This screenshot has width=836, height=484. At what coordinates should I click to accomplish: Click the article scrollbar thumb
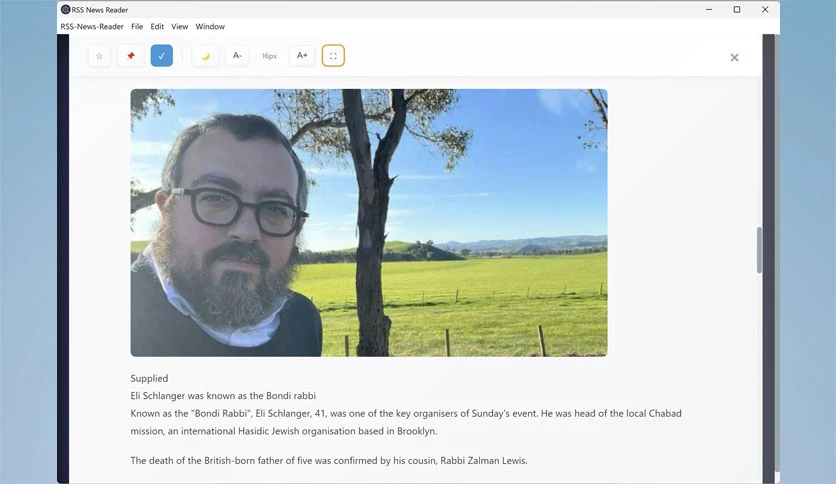759,250
